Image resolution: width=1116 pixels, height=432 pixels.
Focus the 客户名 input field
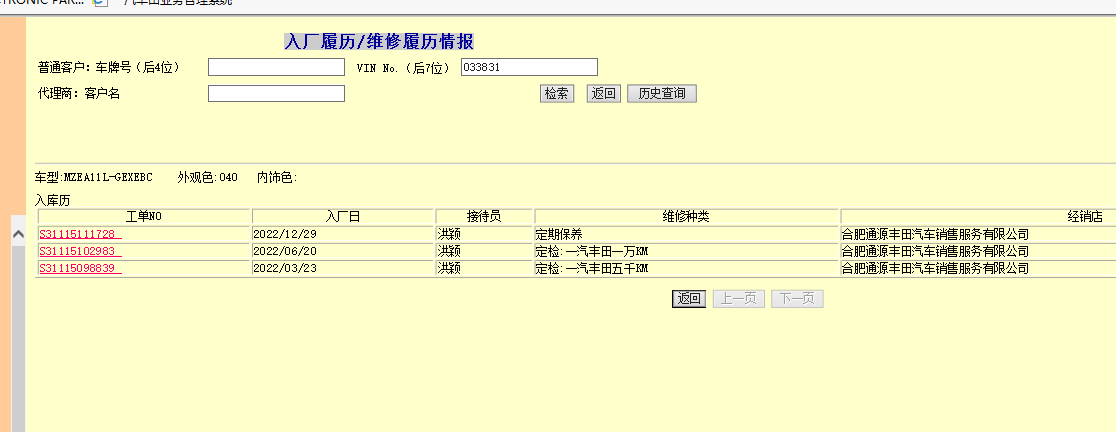(x=276, y=93)
